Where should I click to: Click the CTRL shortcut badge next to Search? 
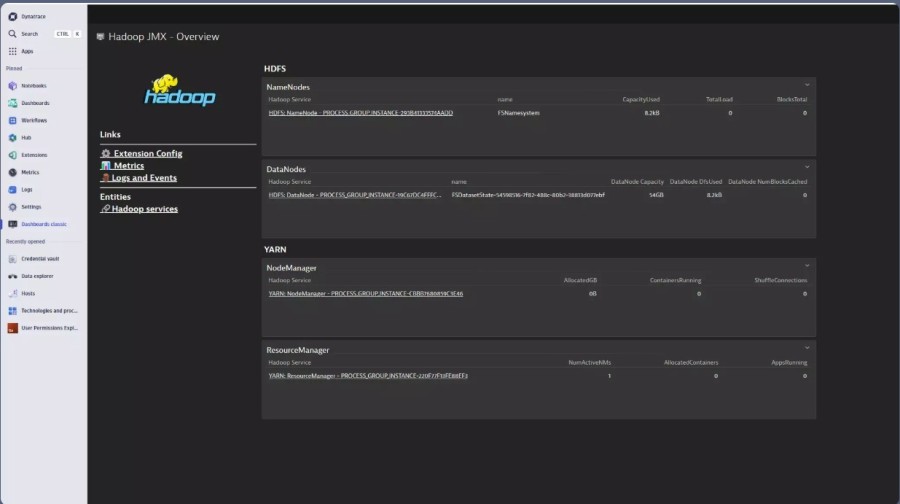coord(62,34)
